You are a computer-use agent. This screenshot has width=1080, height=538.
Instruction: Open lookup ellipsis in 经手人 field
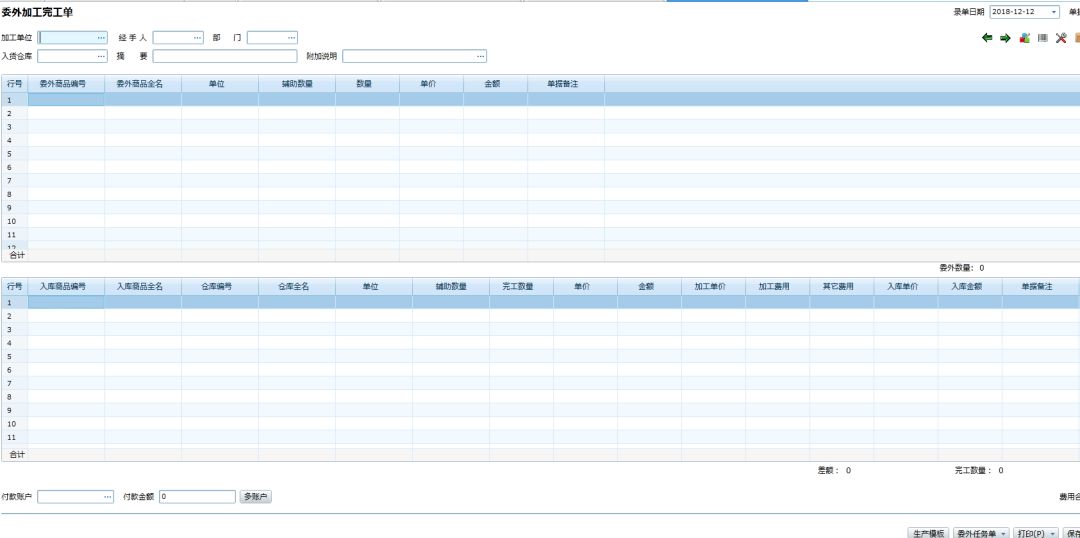(198, 38)
